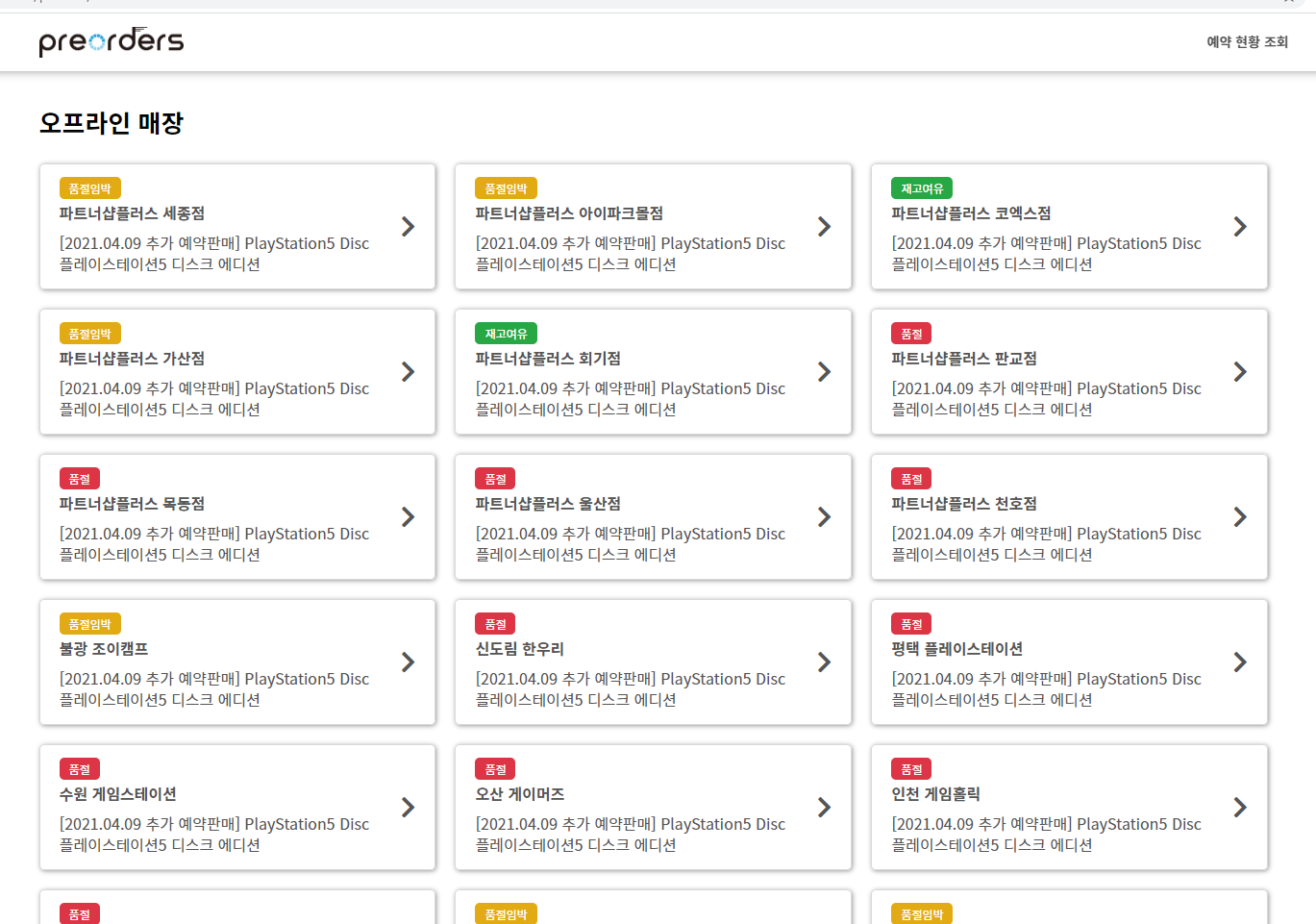Click the chevron on the 목동점 card
1316x924 pixels.
click(x=409, y=517)
